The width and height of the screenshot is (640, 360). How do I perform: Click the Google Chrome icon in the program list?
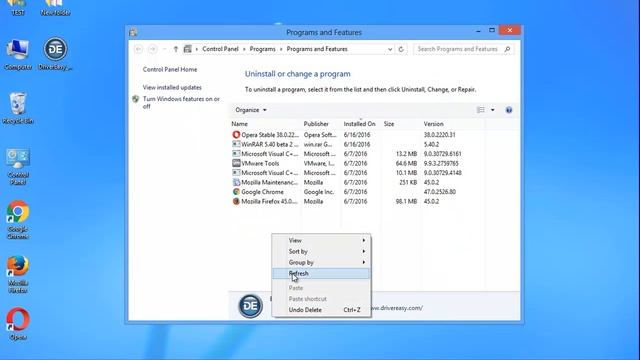236,191
